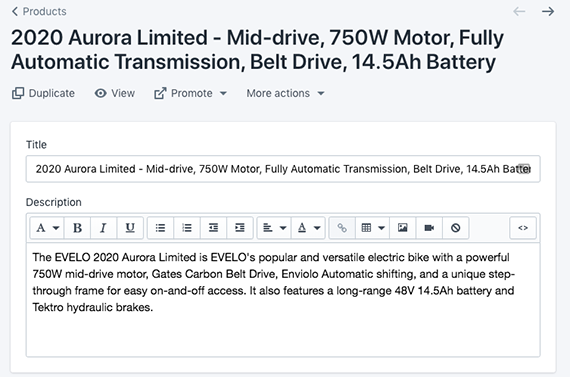Click the insert link icon
Screen dimensions: 570x377
(x=342, y=228)
